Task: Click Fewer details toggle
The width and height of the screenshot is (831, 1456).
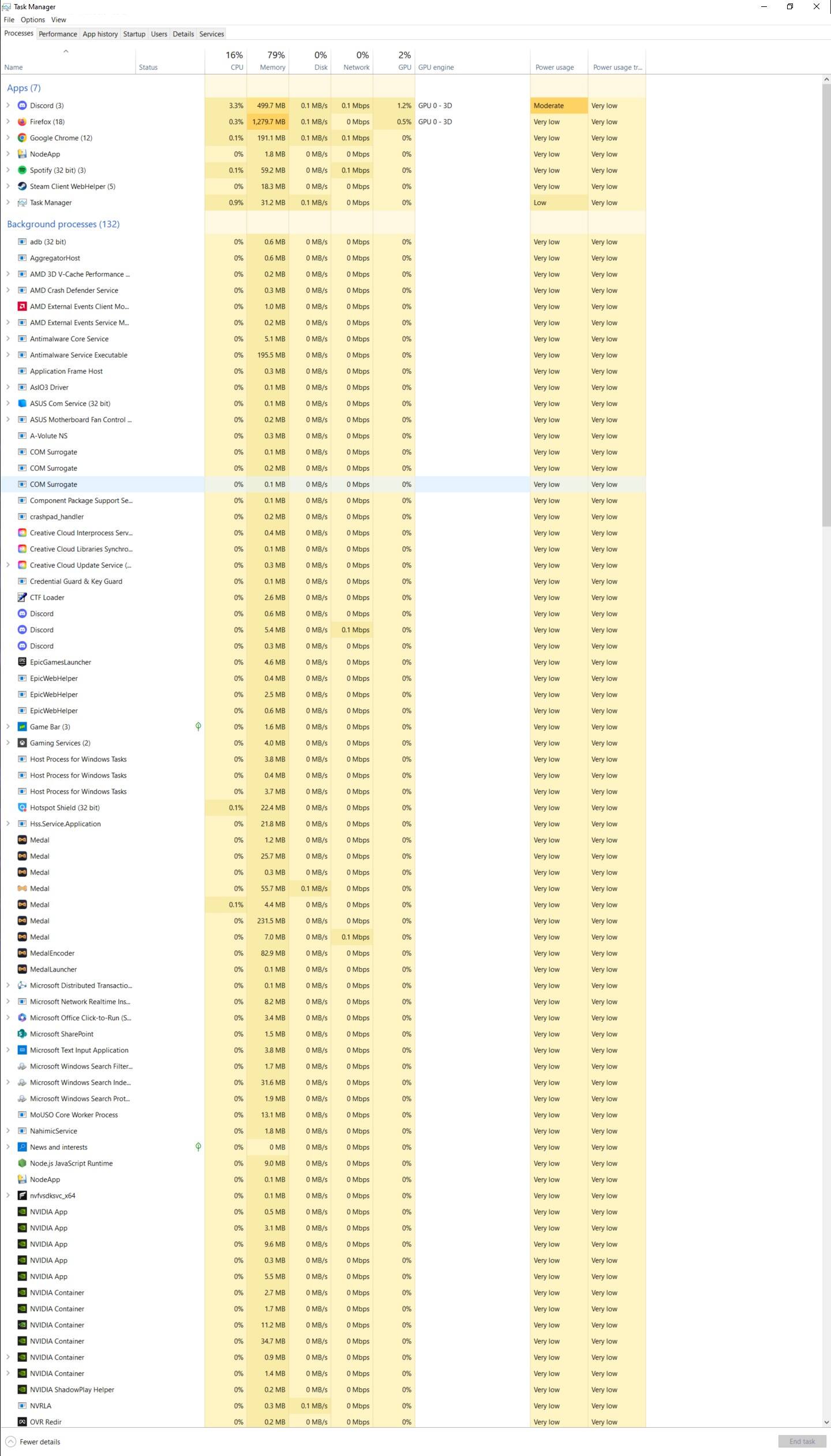Action: click(x=33, y=1442)
